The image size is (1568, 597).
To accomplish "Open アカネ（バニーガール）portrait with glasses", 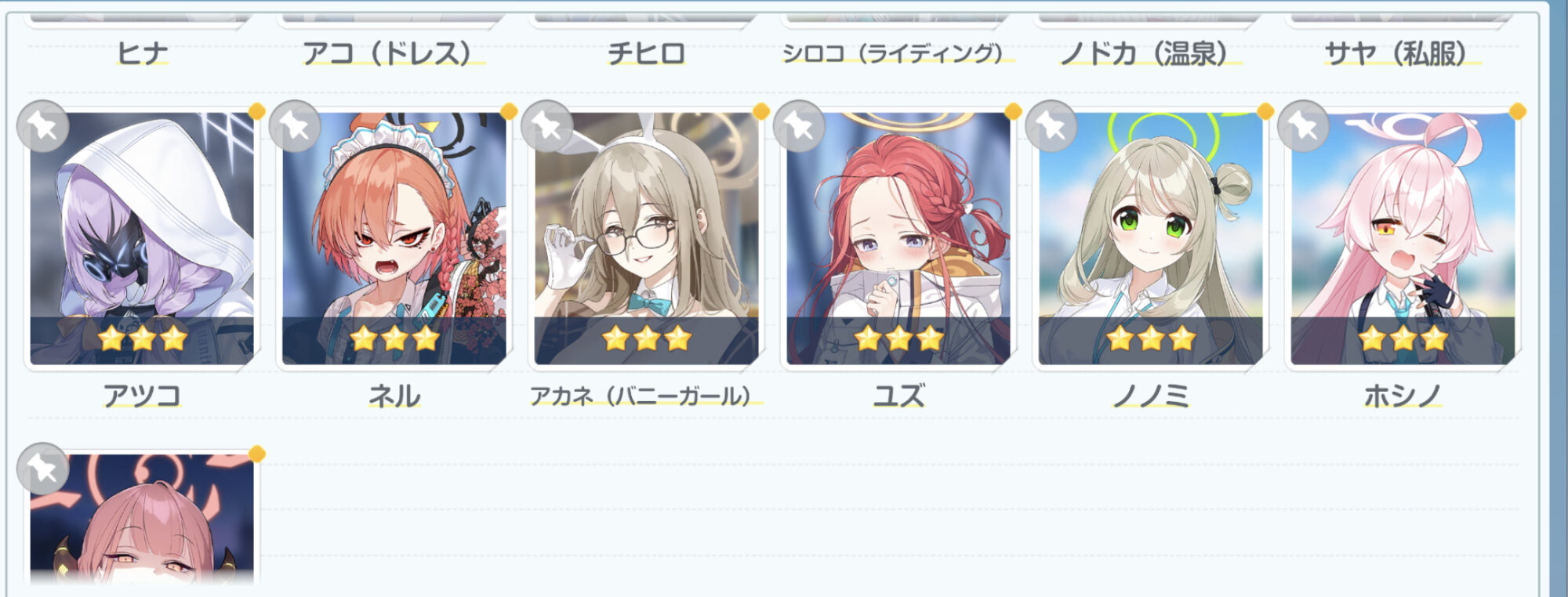I will point(647,238).
